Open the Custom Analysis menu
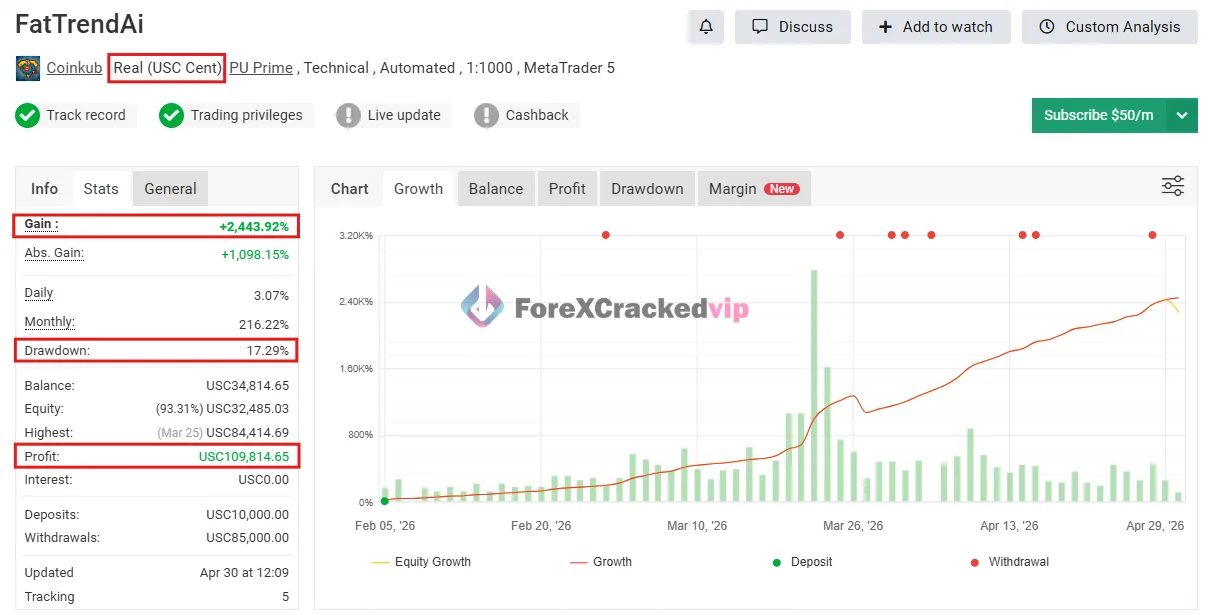Screen dimensions: 1210x615 pos(1109,27)
